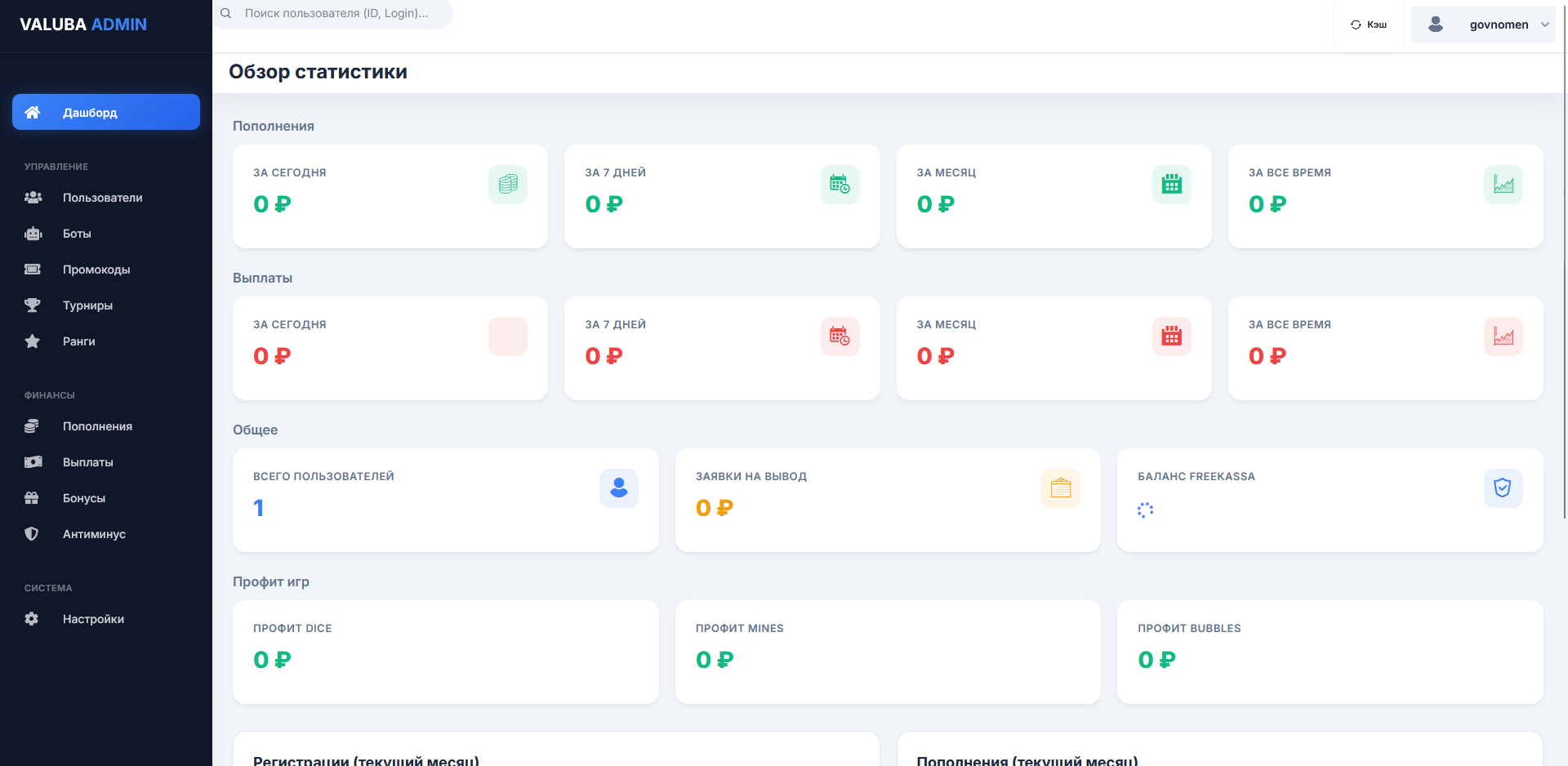
Task: Open Bonuses via the gift icon
Action: (32, 498)
